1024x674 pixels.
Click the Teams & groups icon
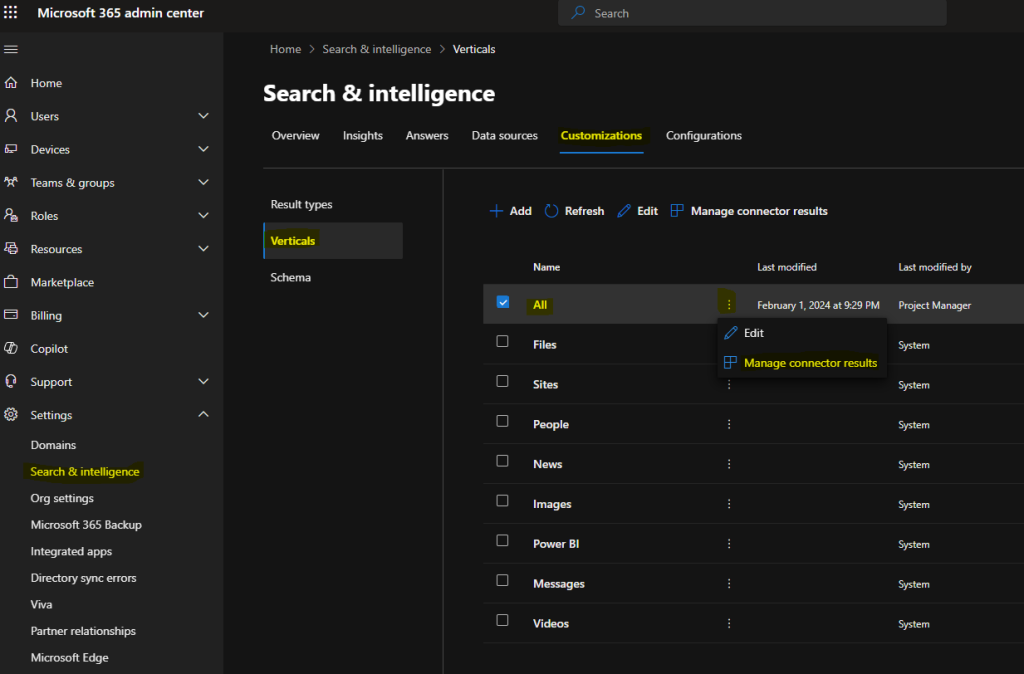tap(11, 182)
